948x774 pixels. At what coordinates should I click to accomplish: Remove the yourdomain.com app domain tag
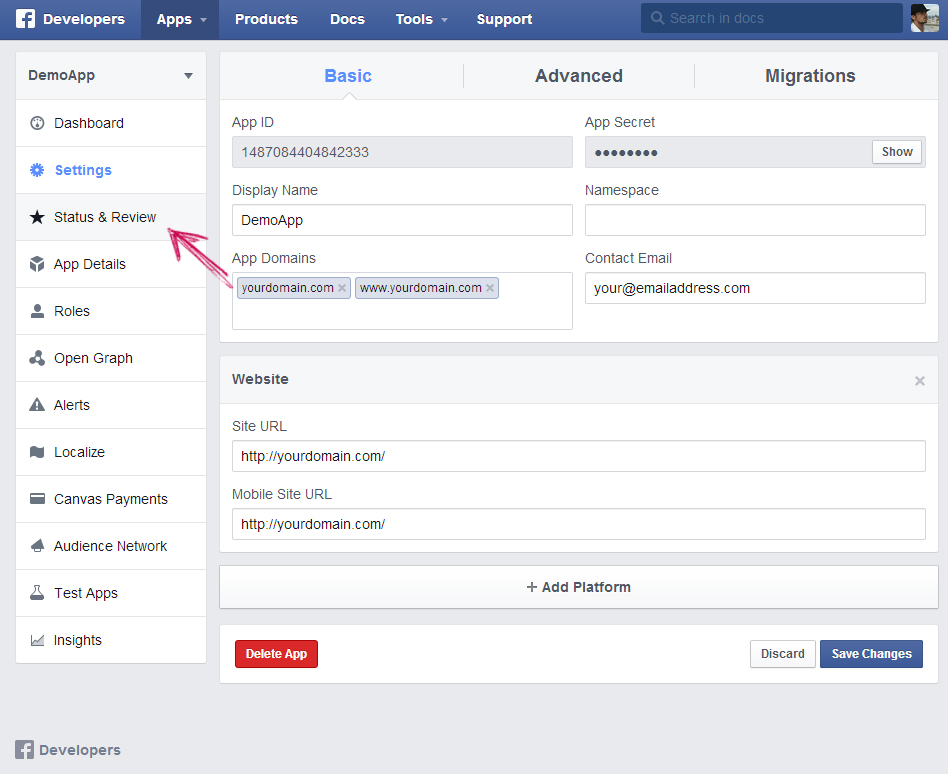tap(342, 287)
